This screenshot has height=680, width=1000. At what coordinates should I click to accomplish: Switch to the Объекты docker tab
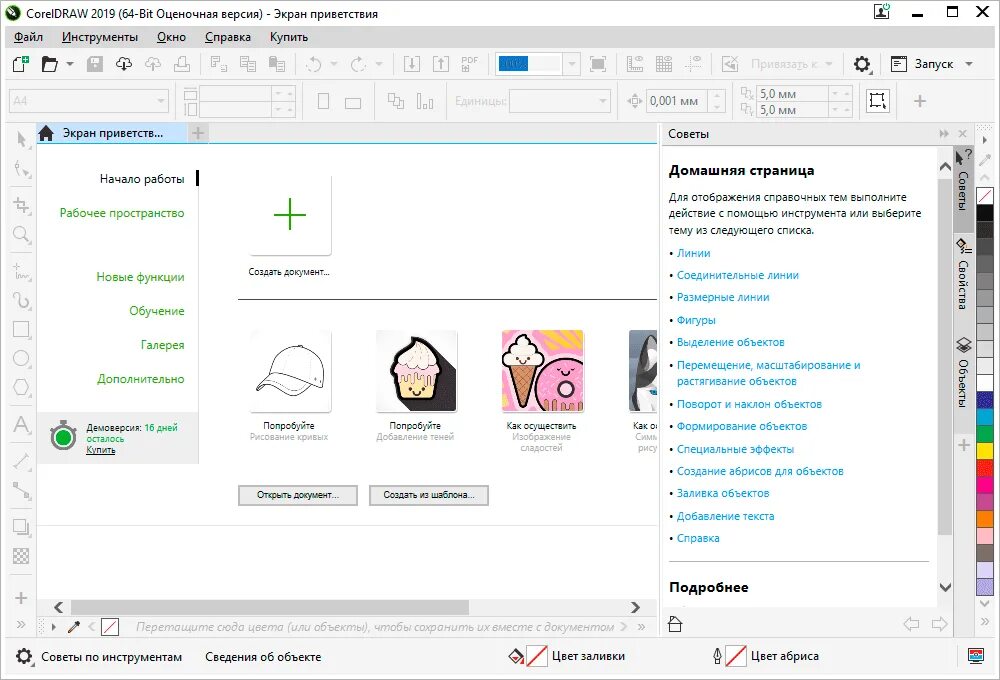(x=963, y=373)
